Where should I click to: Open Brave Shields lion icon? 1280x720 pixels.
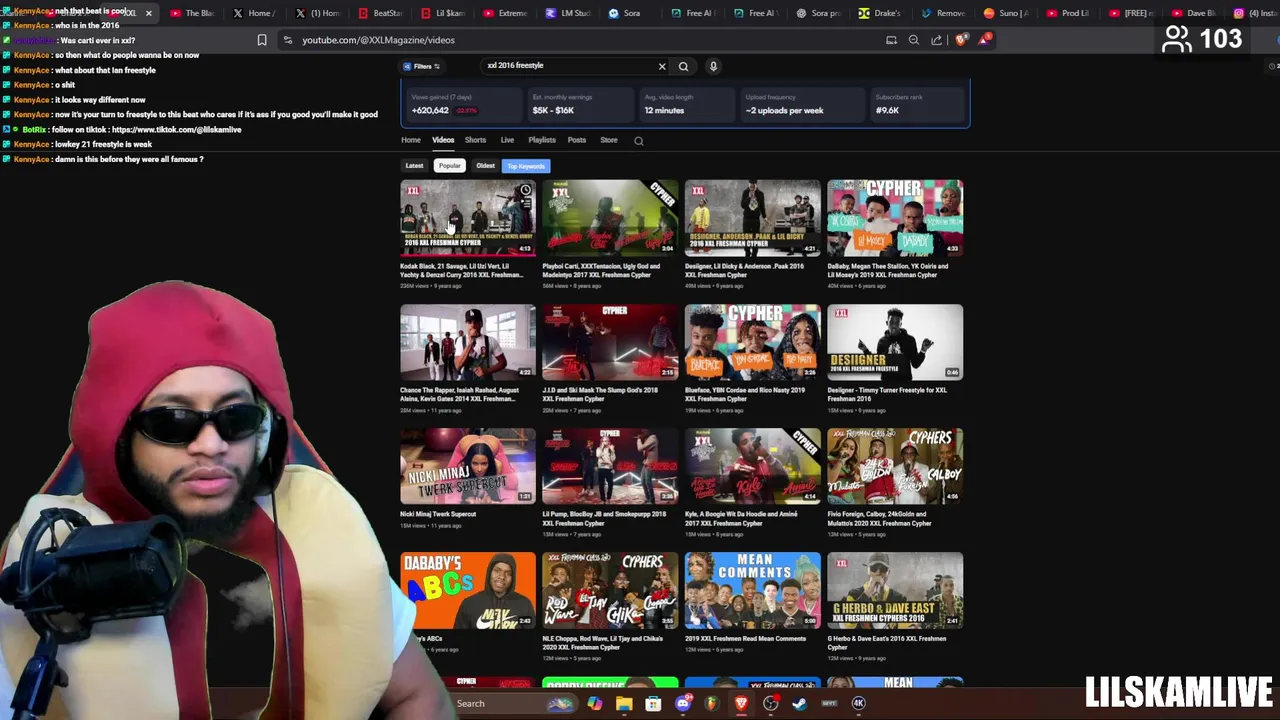(962, 40)
